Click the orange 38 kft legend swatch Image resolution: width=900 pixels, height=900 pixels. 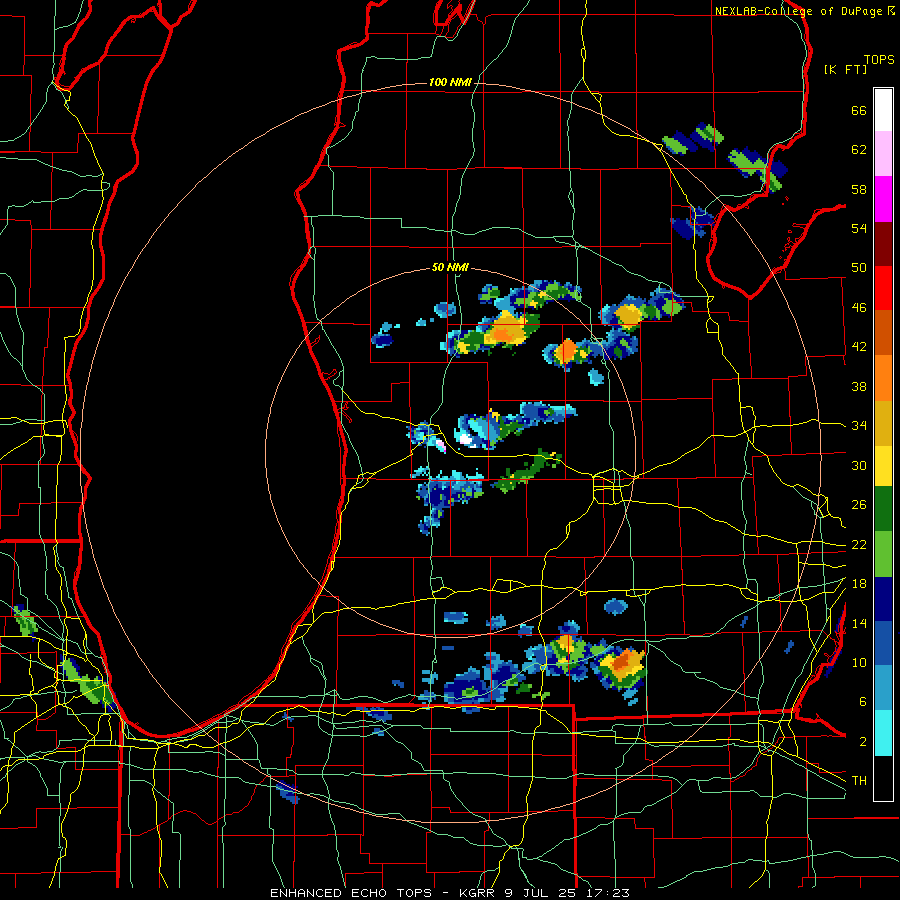(883, 378)
